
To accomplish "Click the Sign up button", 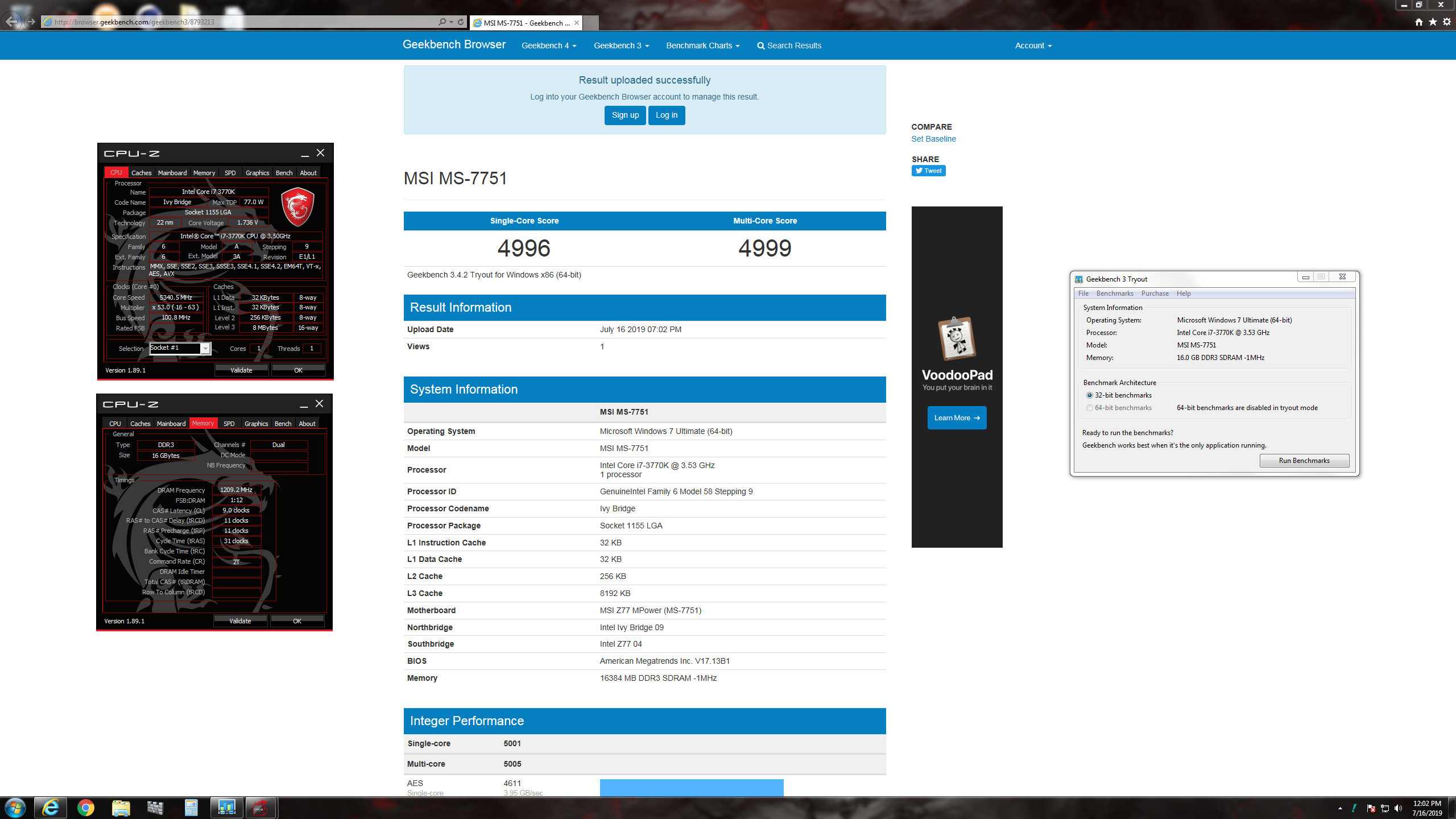I will pyautogui.click(x=625, y=115).
